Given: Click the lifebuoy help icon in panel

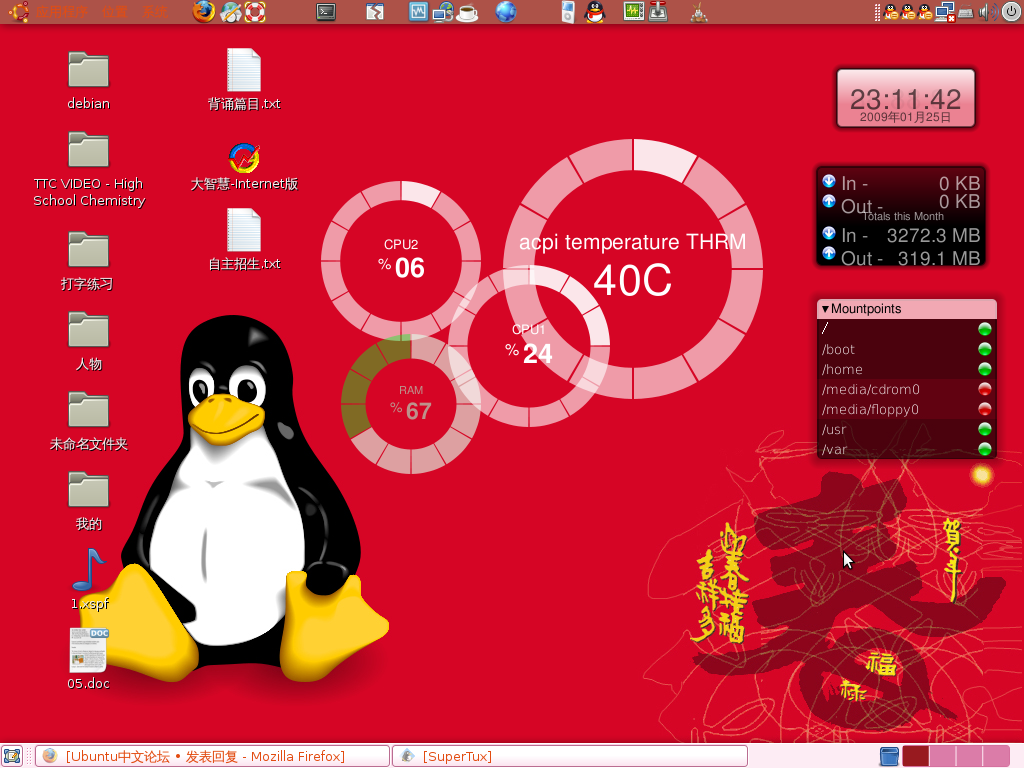Looking at the screenshot, I should pyautogui.click(x=255, y=12).
